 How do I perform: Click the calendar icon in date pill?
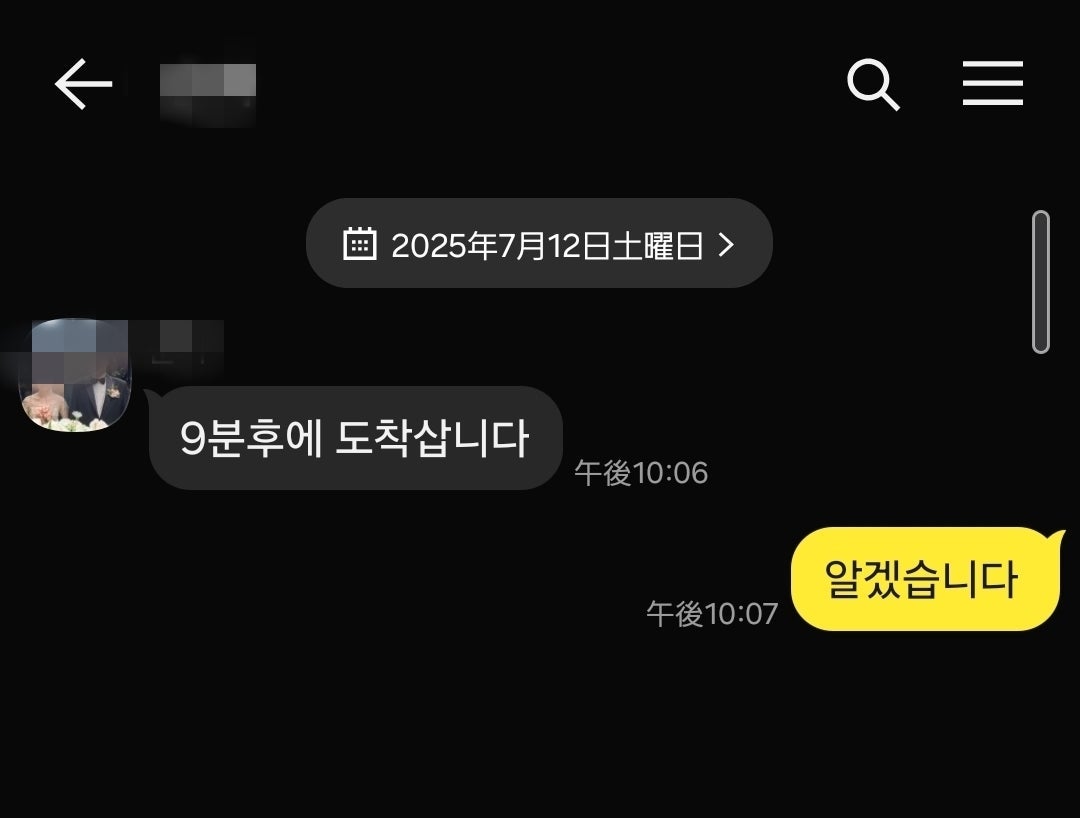pos(360,243)
